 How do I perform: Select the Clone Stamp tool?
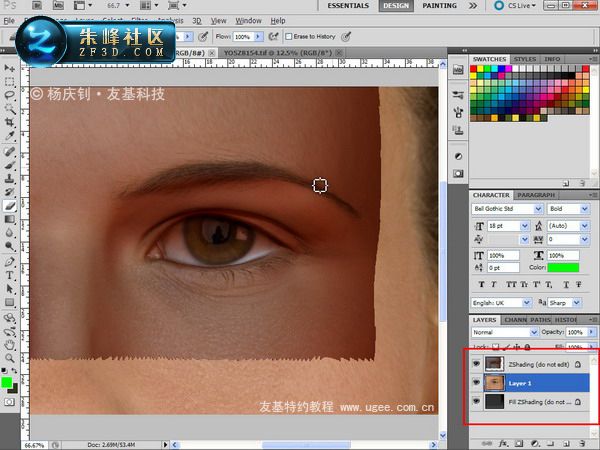(9, 178)
